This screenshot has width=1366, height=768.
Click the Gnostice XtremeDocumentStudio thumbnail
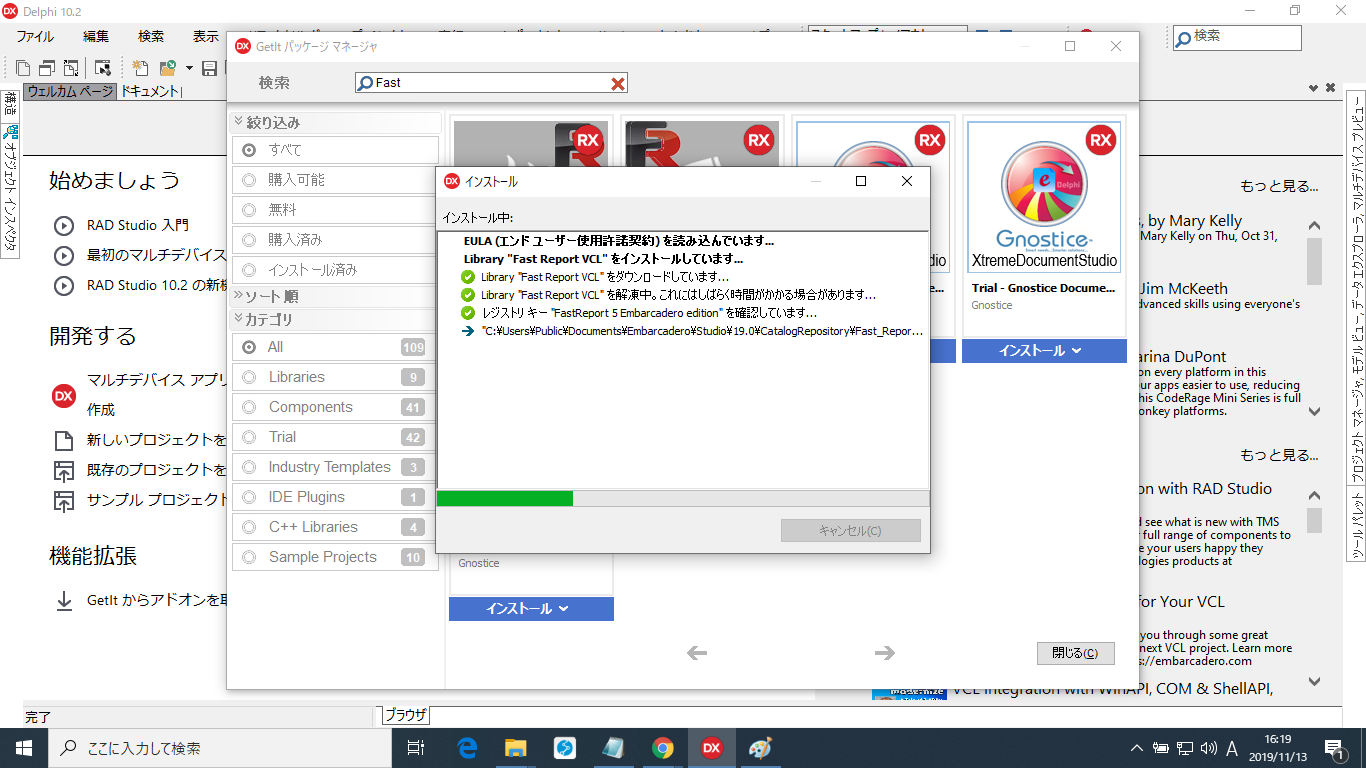point(1044,196)
